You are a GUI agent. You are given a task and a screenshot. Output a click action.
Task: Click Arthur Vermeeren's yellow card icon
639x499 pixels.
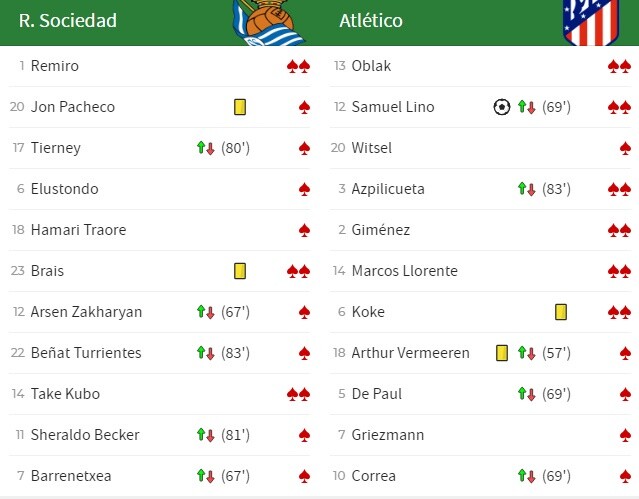(502, 353)
